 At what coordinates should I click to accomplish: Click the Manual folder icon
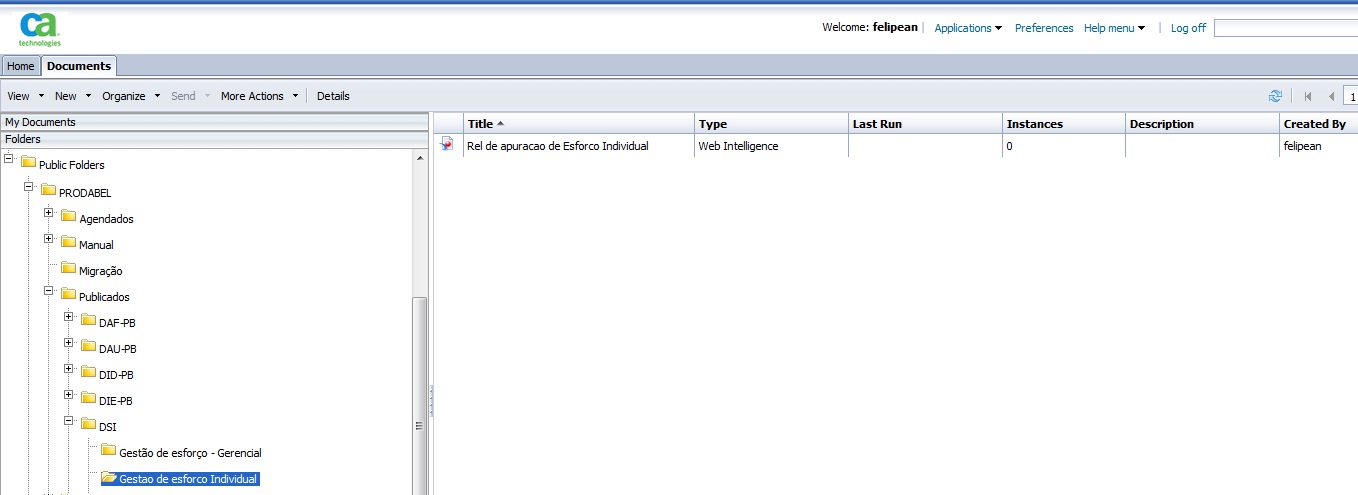pyautogui.click(x=68, y=242)
